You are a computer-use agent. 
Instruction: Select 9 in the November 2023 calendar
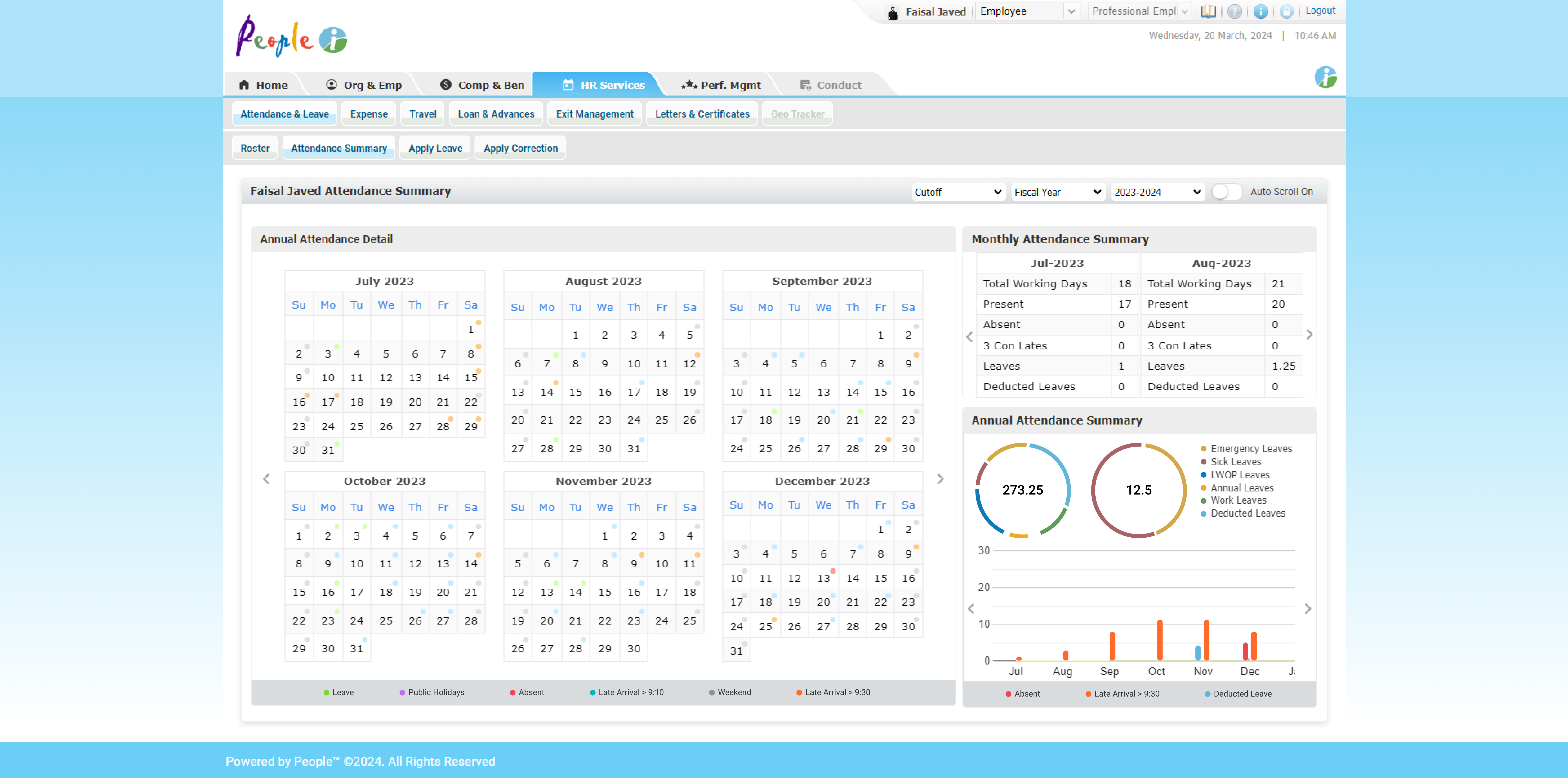pyautogui.click(x=634, y=563)
